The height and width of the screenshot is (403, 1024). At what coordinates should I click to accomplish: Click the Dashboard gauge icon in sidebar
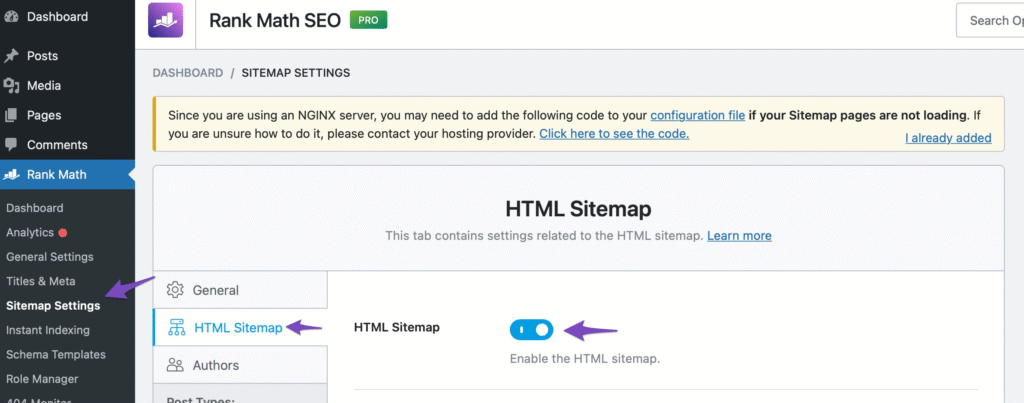[x=12, y=17]
